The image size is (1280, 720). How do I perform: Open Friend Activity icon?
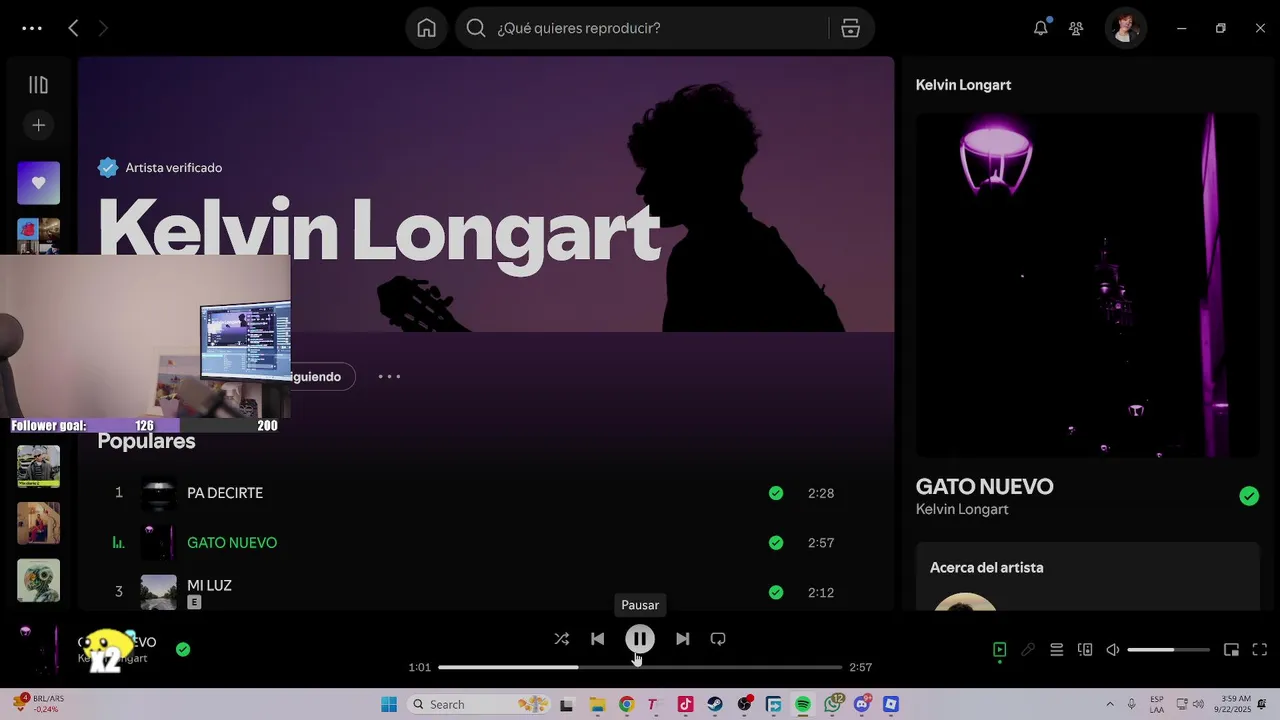coord(1076,28)
